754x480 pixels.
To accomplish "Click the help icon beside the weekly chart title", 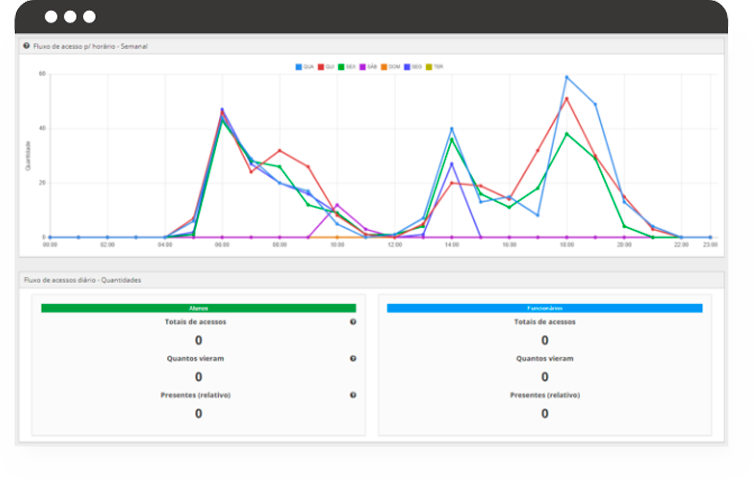I will click(26, 46).
